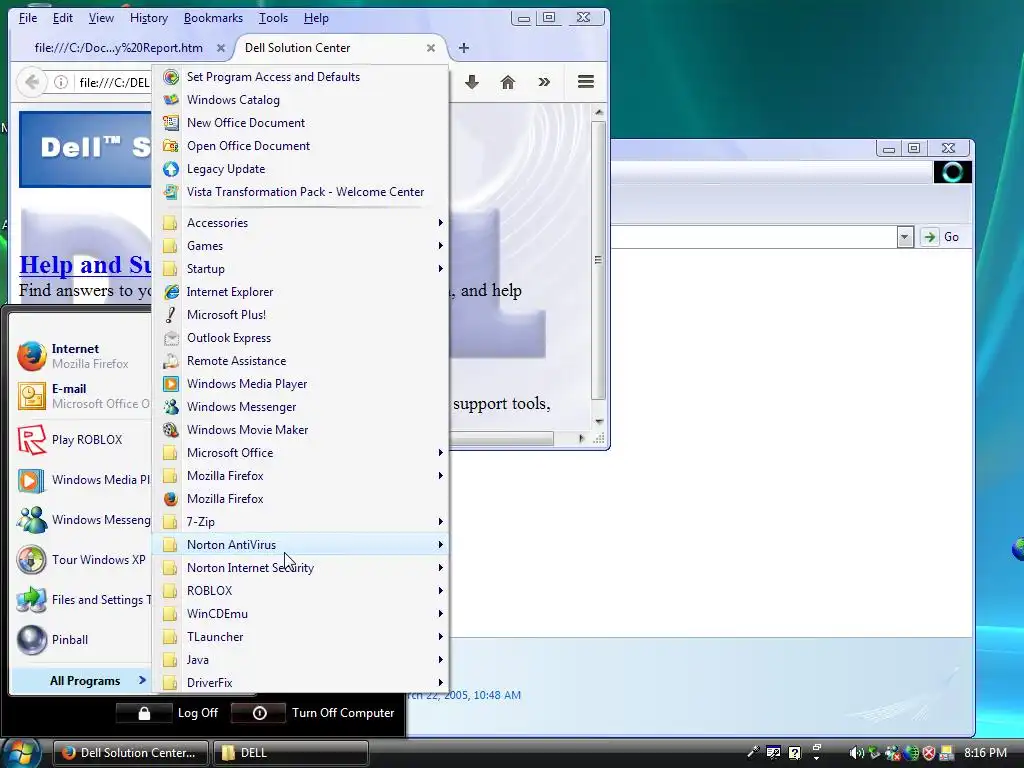
Task: Open Firefox History menu
Action: (x=149, y=18)
